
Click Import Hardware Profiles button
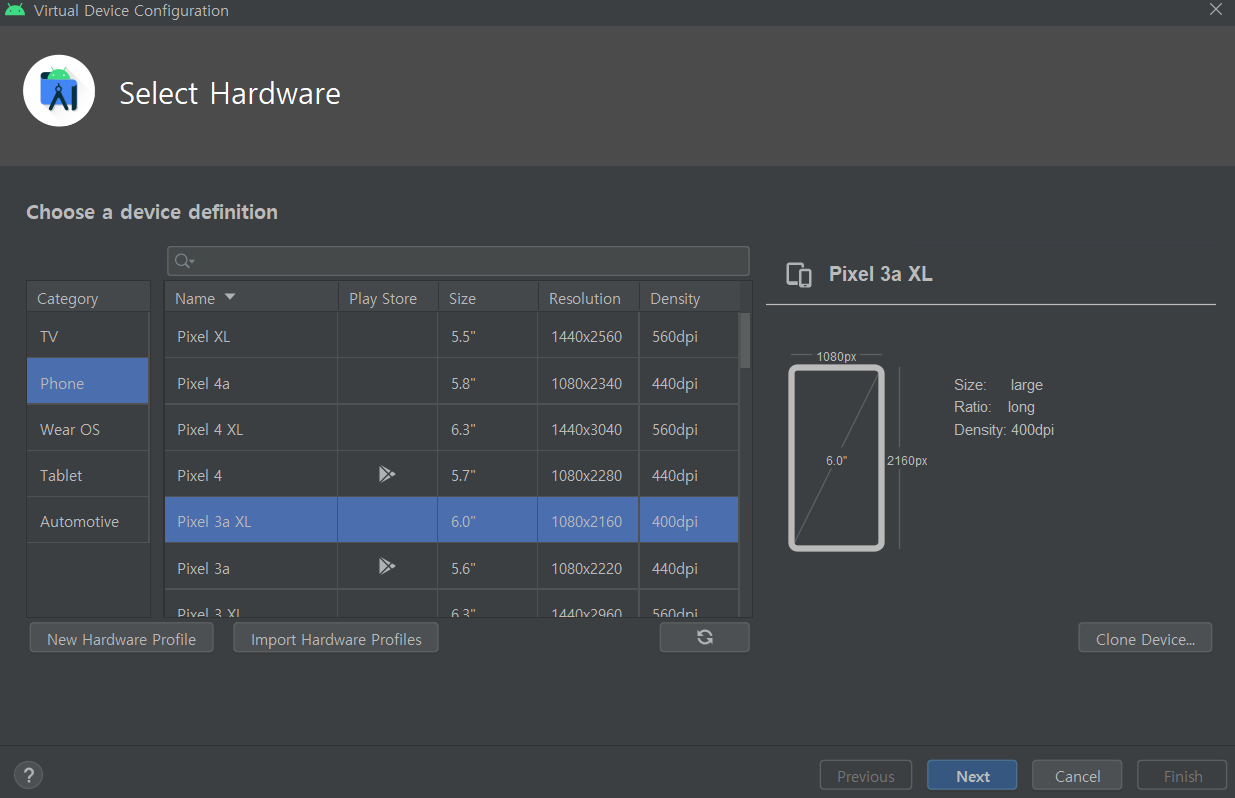pos(336,638)
